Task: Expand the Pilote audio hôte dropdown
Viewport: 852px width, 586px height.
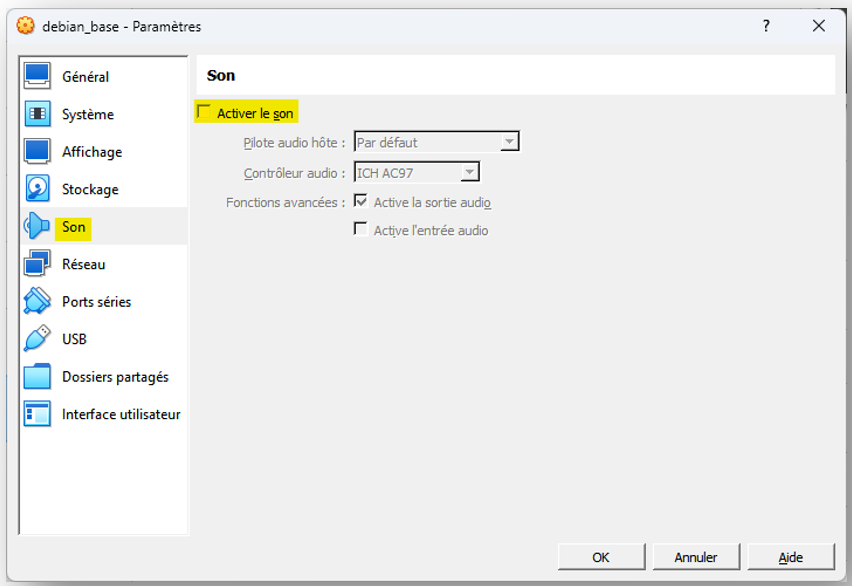Action: tap(436, 142)
